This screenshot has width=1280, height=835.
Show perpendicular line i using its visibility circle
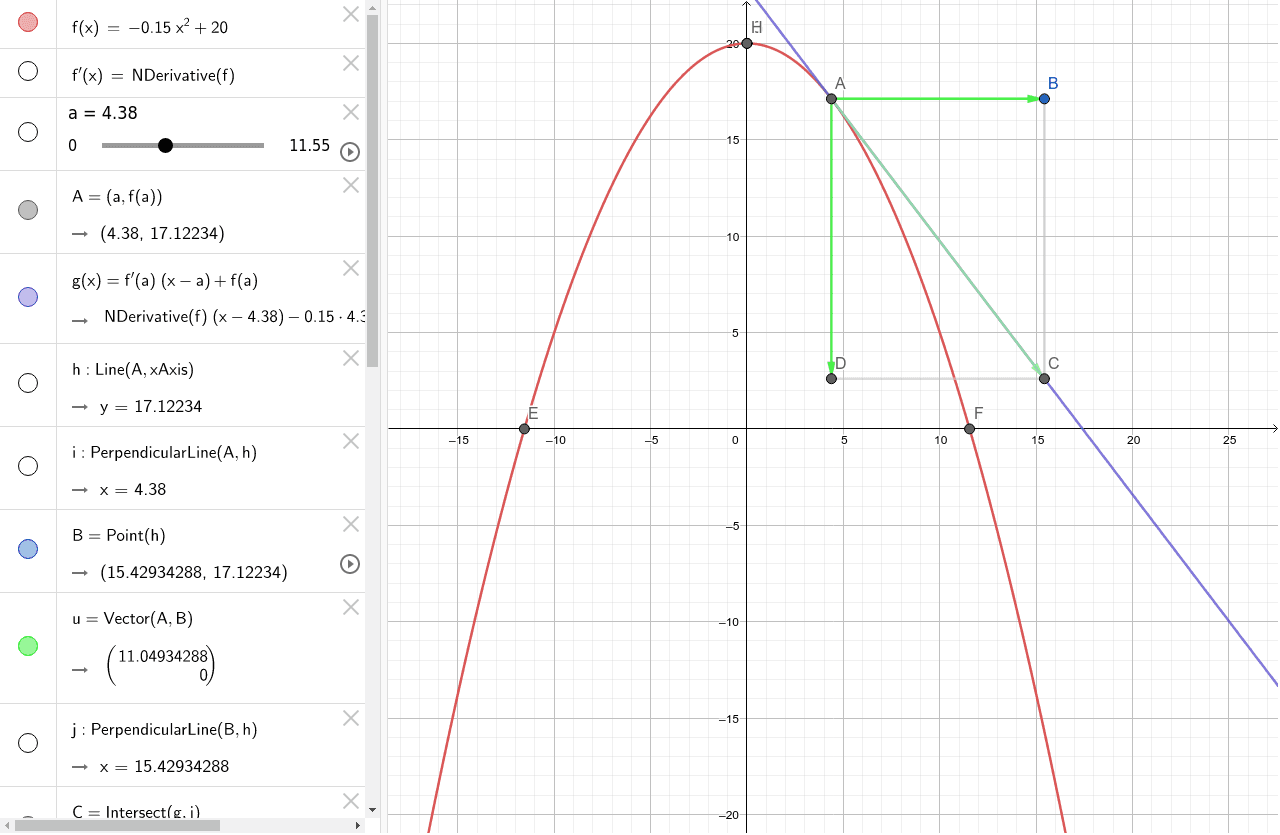tap(27, 465)
